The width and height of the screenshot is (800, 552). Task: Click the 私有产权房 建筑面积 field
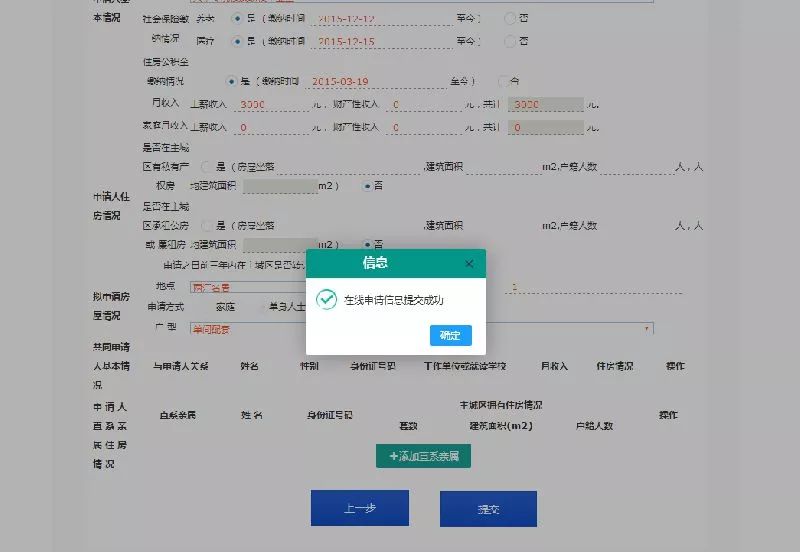[503, 167]
